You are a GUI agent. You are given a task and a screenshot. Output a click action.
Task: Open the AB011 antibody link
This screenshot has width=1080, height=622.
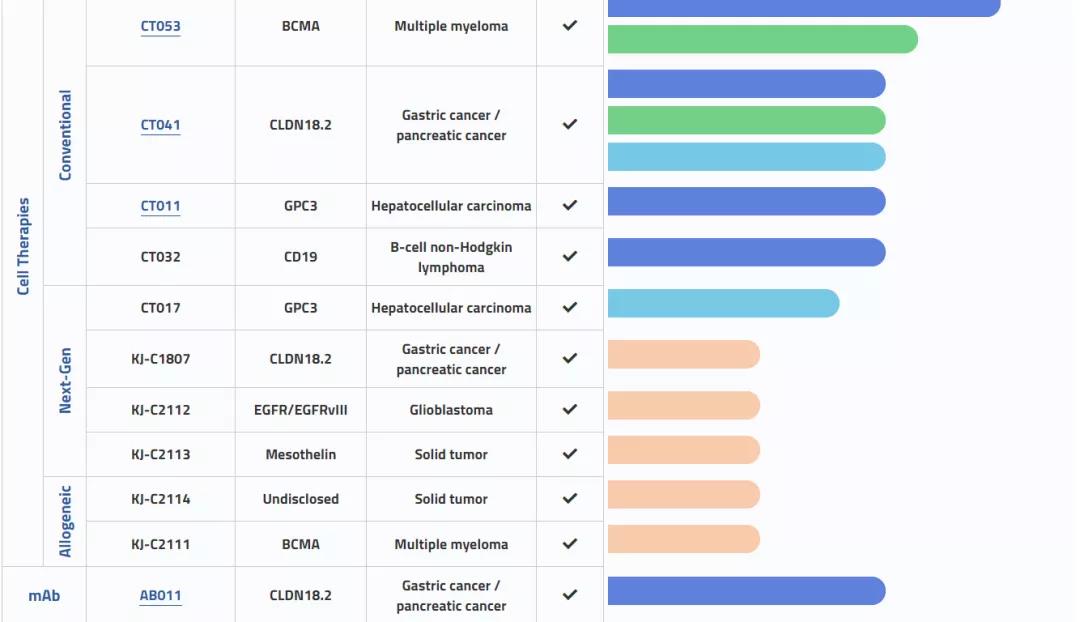tap(160, 595)
